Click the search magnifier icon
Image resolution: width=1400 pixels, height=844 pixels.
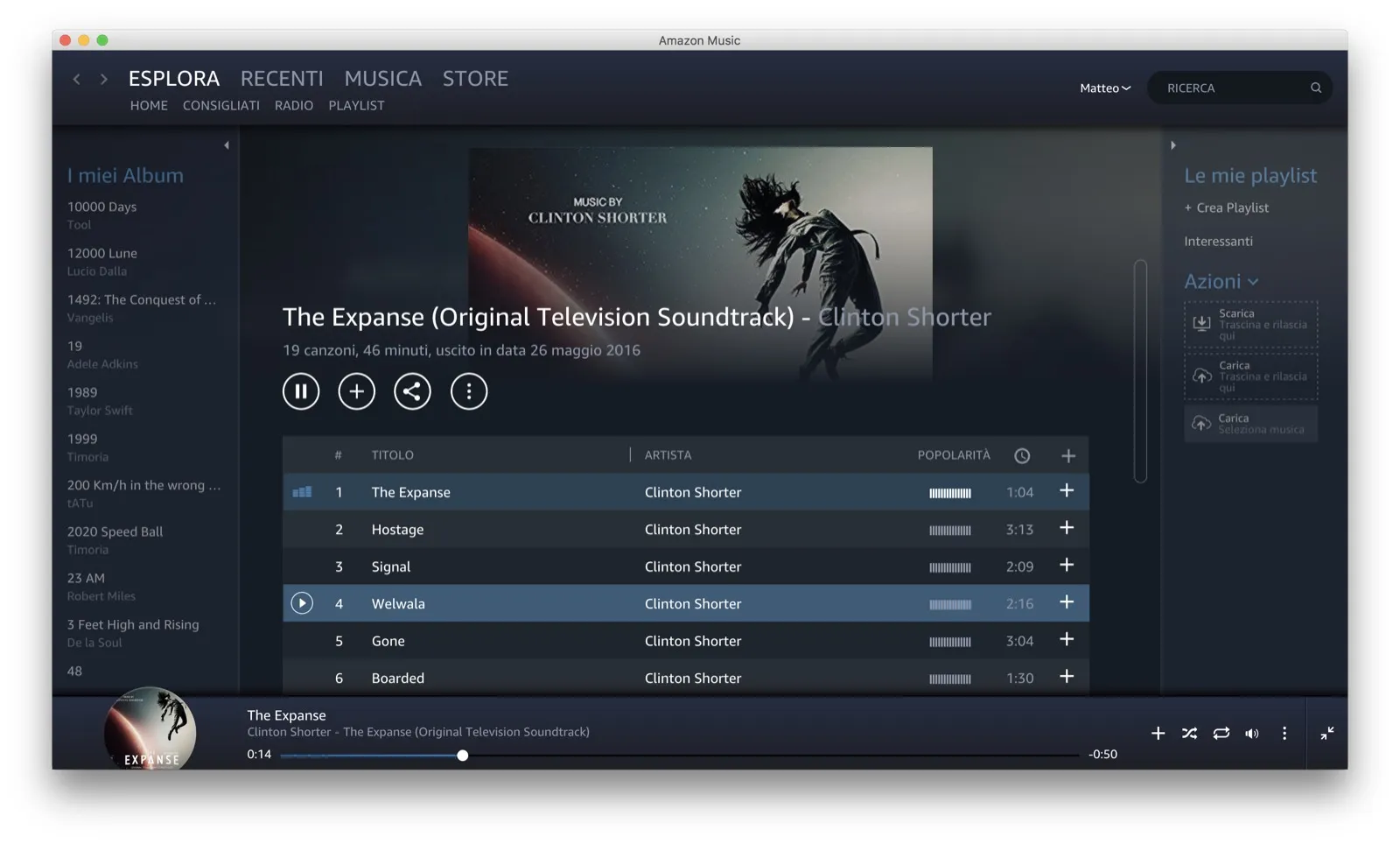point(1316,88)
